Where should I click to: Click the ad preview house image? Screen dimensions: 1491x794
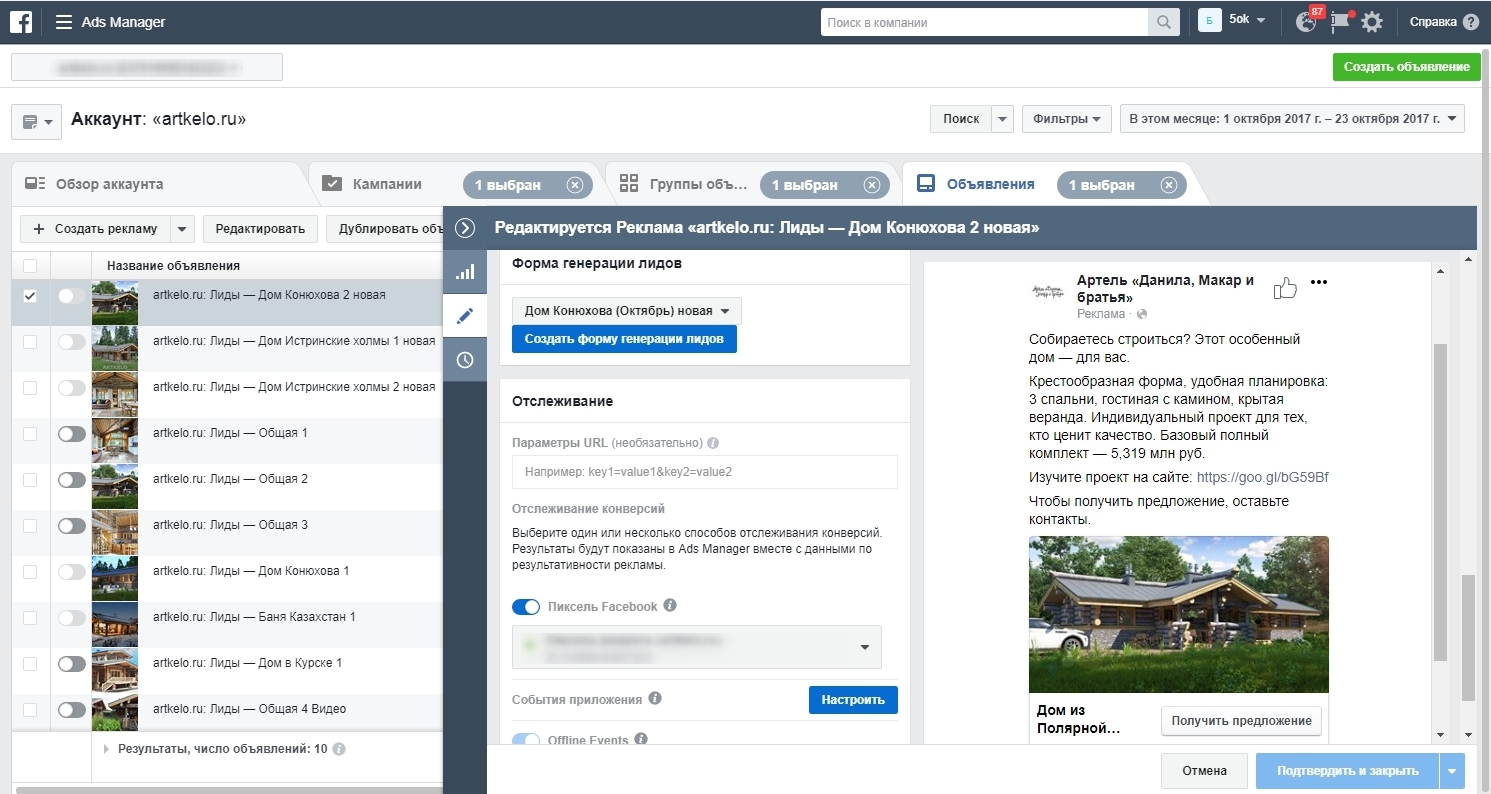(x=1179, y=614)
